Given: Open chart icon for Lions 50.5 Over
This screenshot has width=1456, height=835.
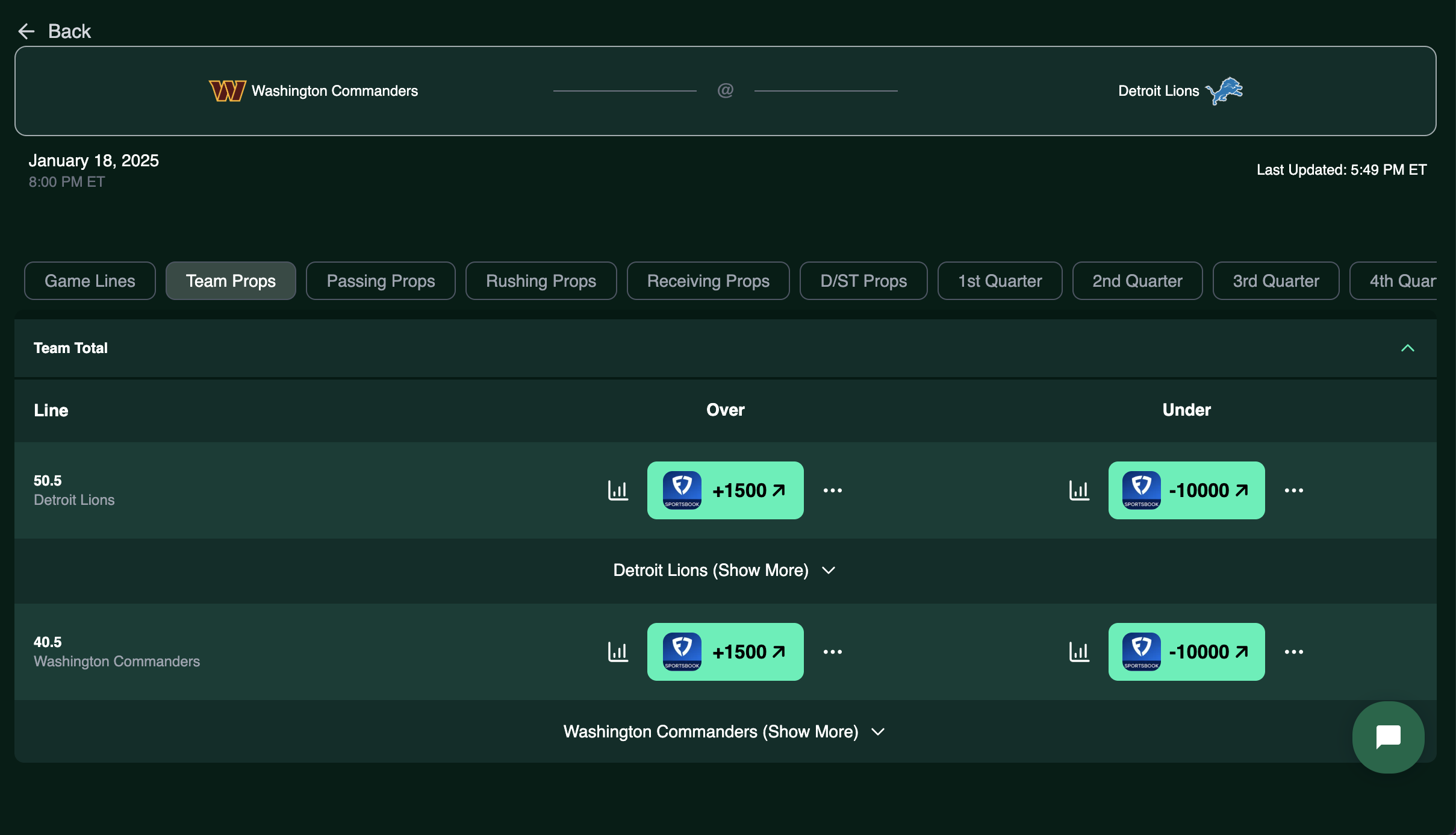Looking at the screenshot, I should tap(618, 490).
